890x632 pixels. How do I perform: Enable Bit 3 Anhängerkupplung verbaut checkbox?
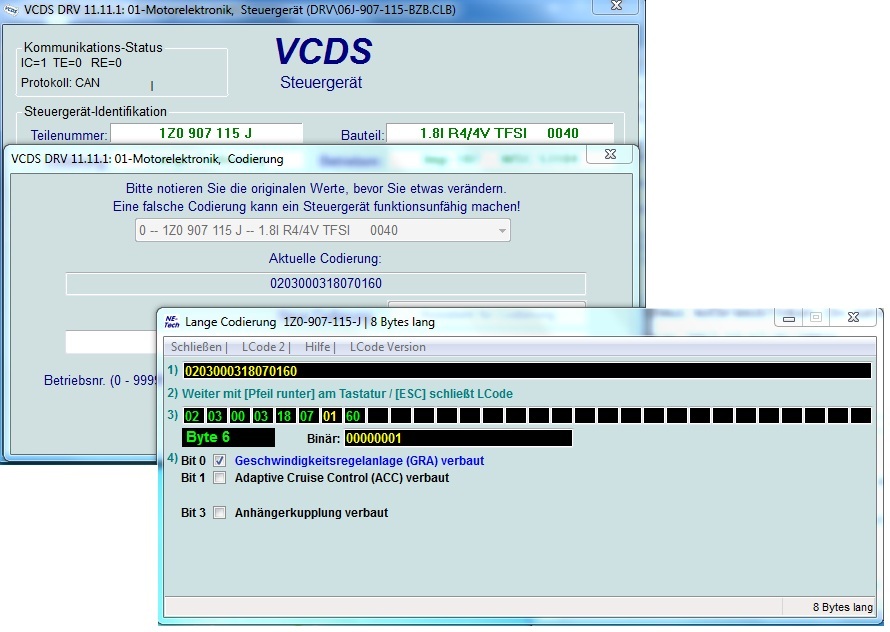point(220,513)
